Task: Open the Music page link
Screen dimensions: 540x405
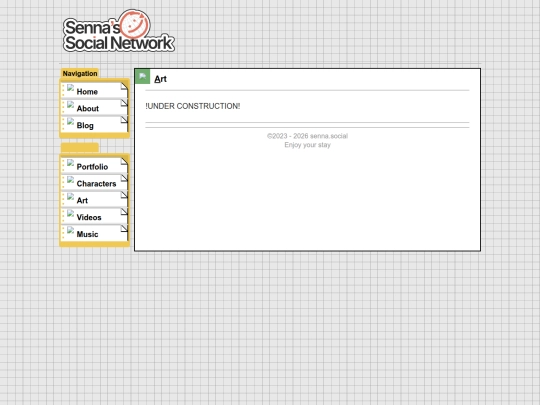Action: pyautogui.click(x=94, y=233)
